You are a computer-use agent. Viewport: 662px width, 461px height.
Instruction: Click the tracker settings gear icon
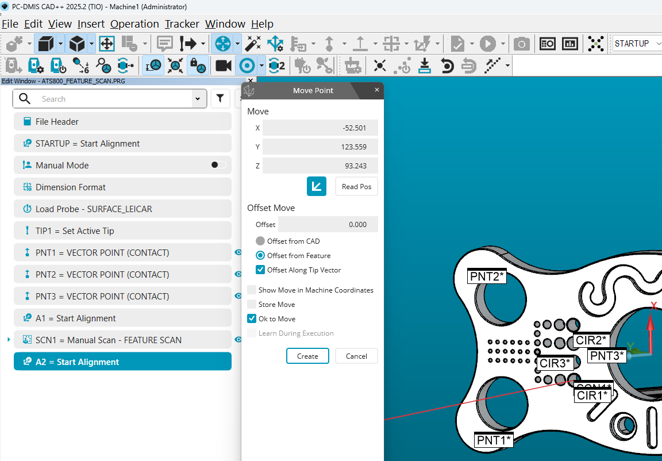(x=35, y=65)
